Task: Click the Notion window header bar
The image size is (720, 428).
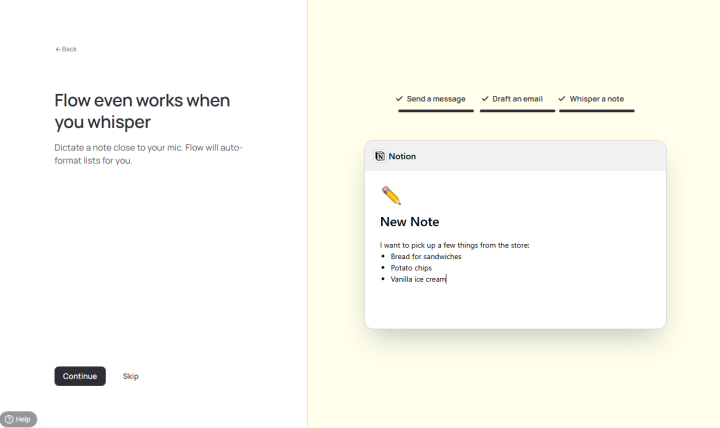Action: [x=540, y=156]
